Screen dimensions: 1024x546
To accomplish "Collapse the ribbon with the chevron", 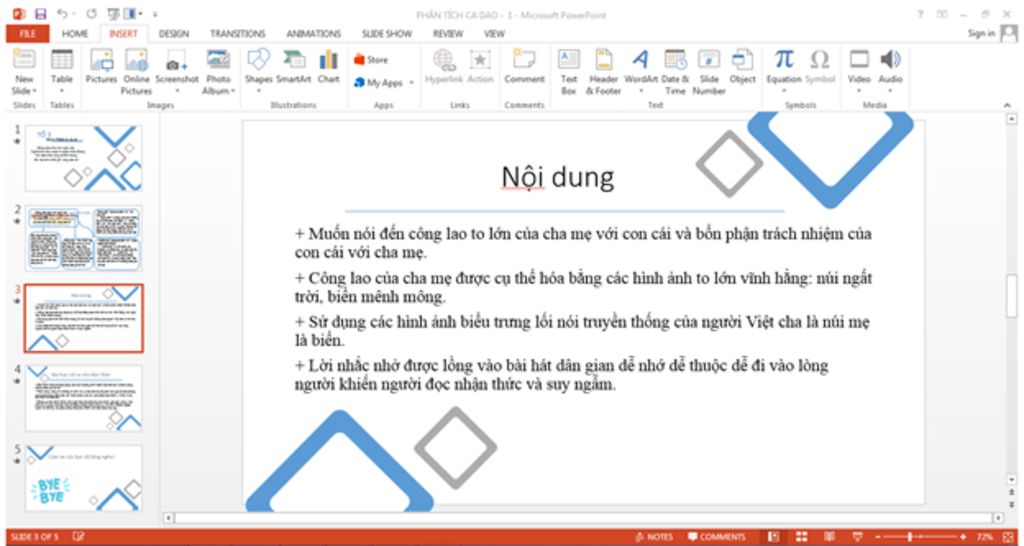I will [1006, 105].
